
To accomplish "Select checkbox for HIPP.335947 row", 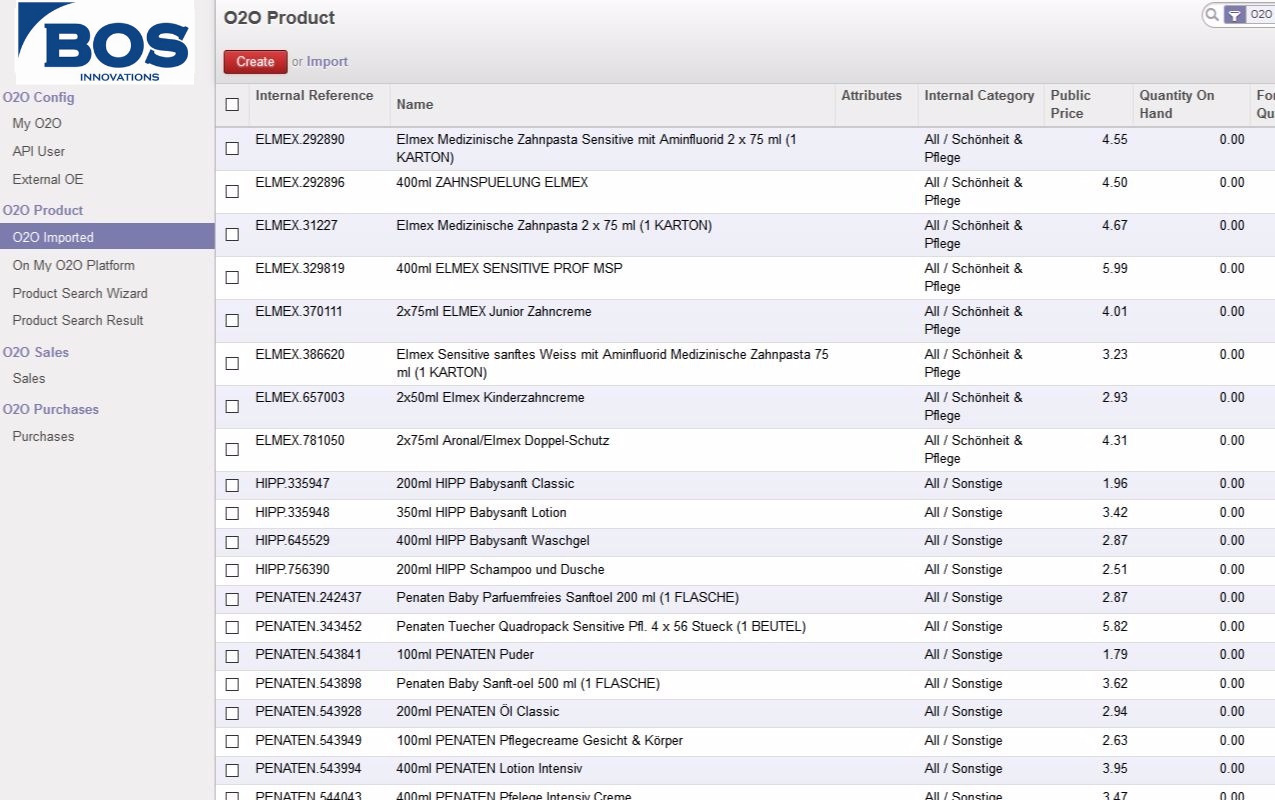I will pos(232,485).
